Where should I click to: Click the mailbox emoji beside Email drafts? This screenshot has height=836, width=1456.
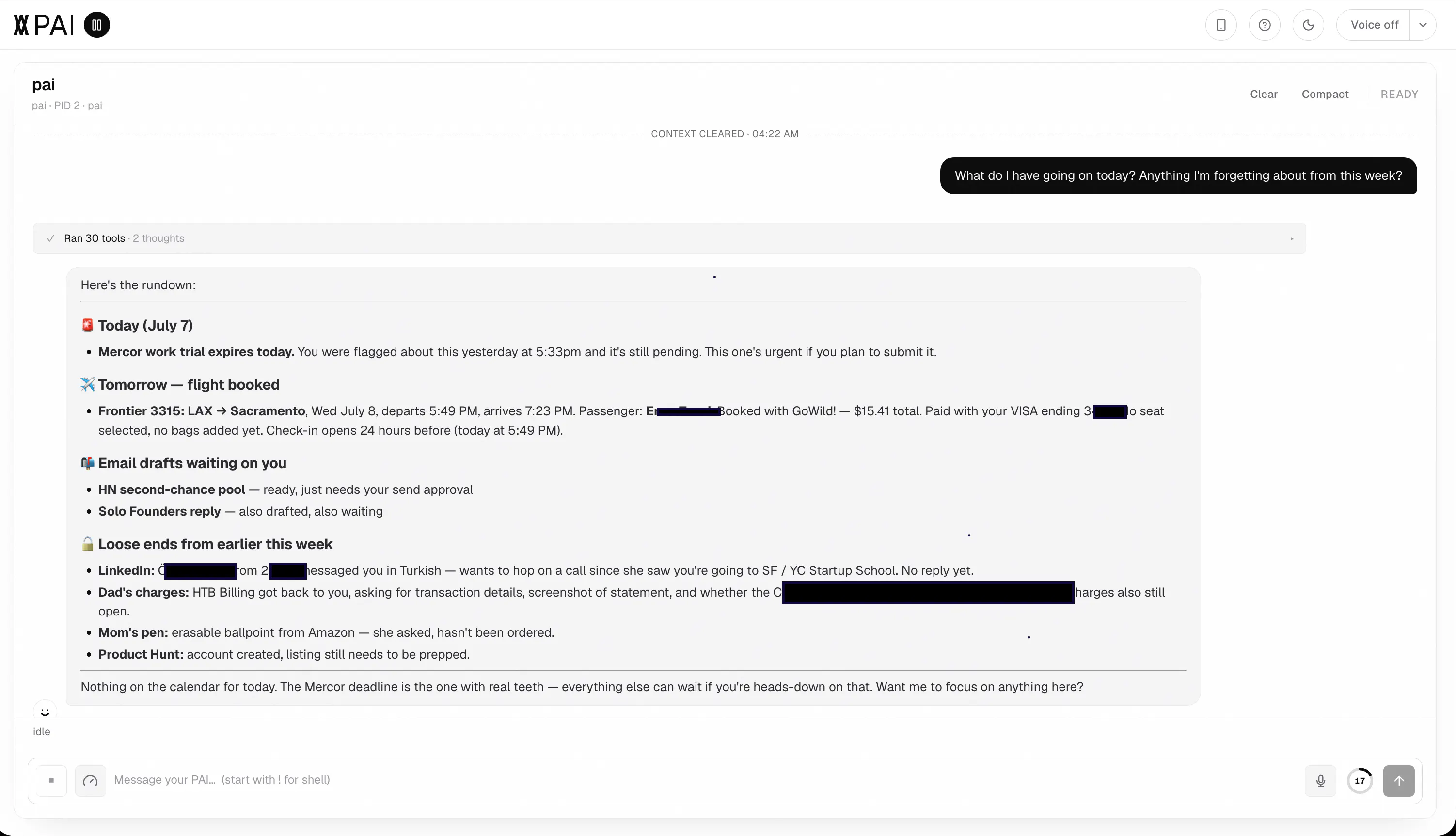coord(87,463)
